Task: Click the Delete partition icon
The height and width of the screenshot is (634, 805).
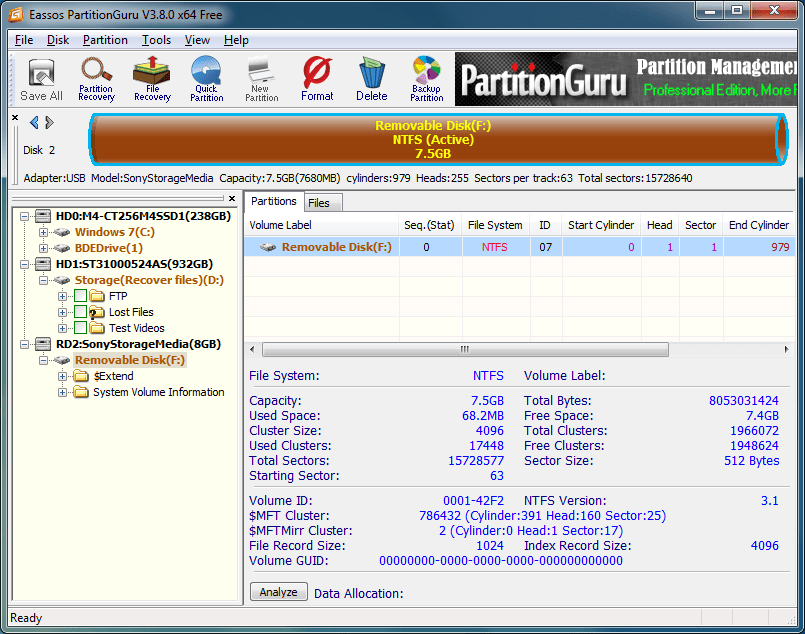Action: (x=371, y=79)
